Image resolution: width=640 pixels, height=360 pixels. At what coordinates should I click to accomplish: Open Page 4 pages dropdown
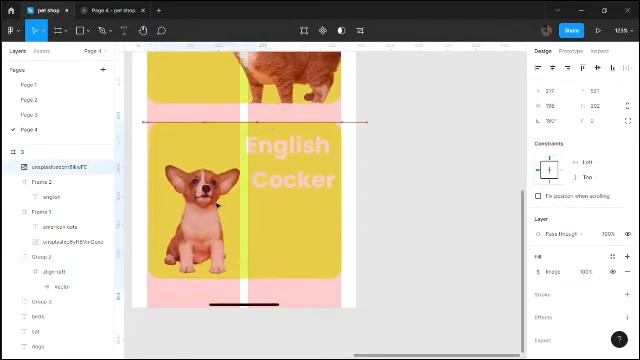pyautogui.click(x=96, y=51)
